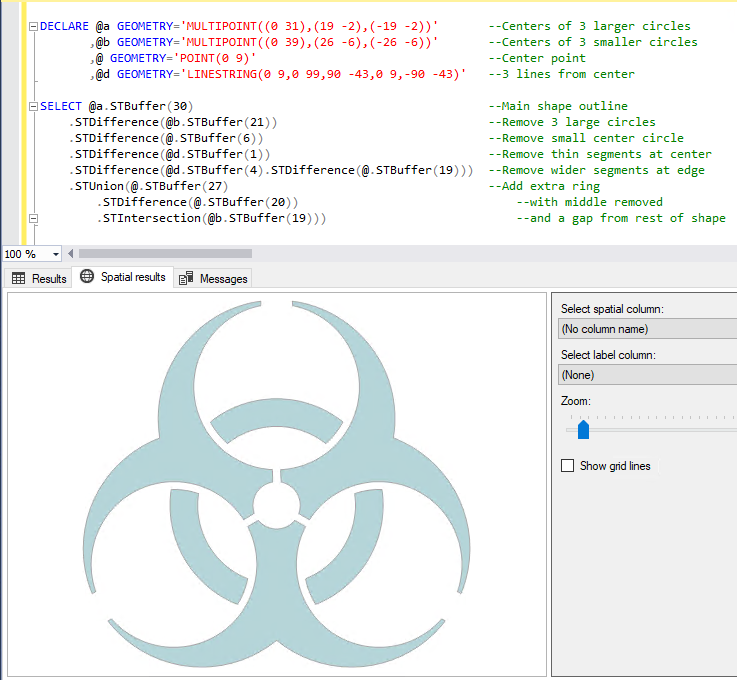
Task: Switch to the Messages tab
Action: [213, 278]
